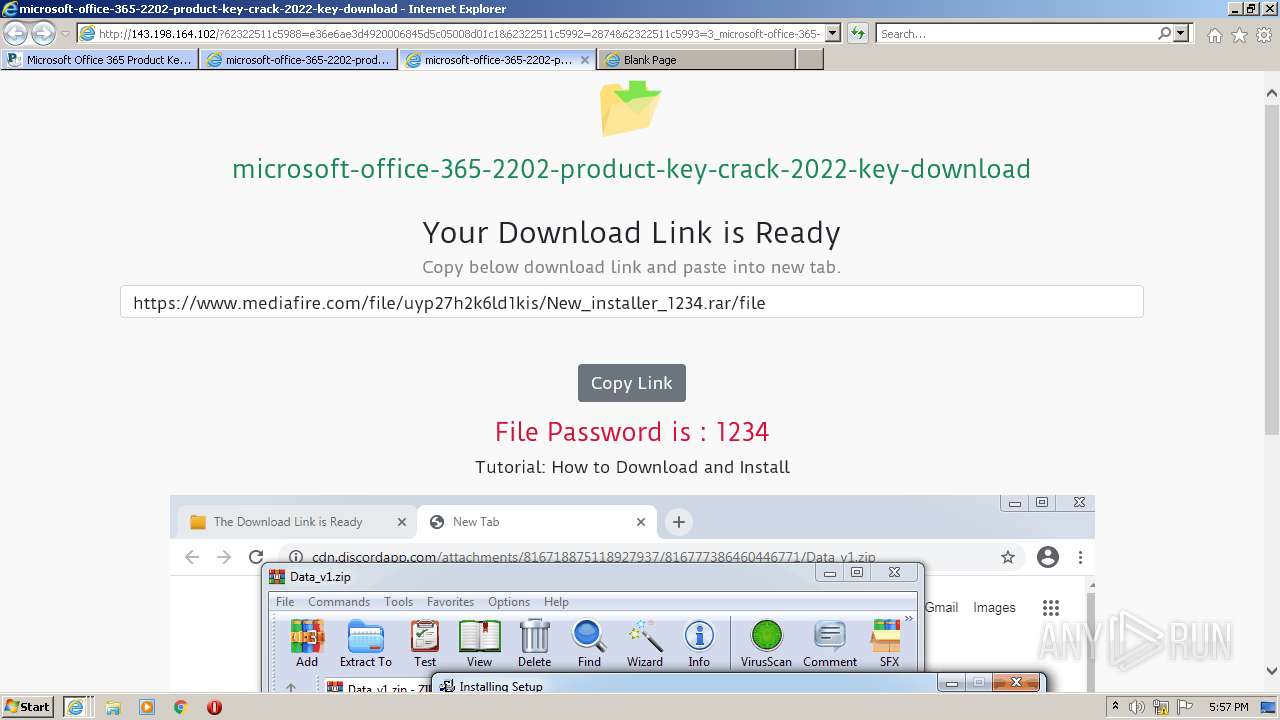Click Google apps grid icon in tutorial image
The height and width of the screenshot is (720, 1280).
pos(1050,608)
